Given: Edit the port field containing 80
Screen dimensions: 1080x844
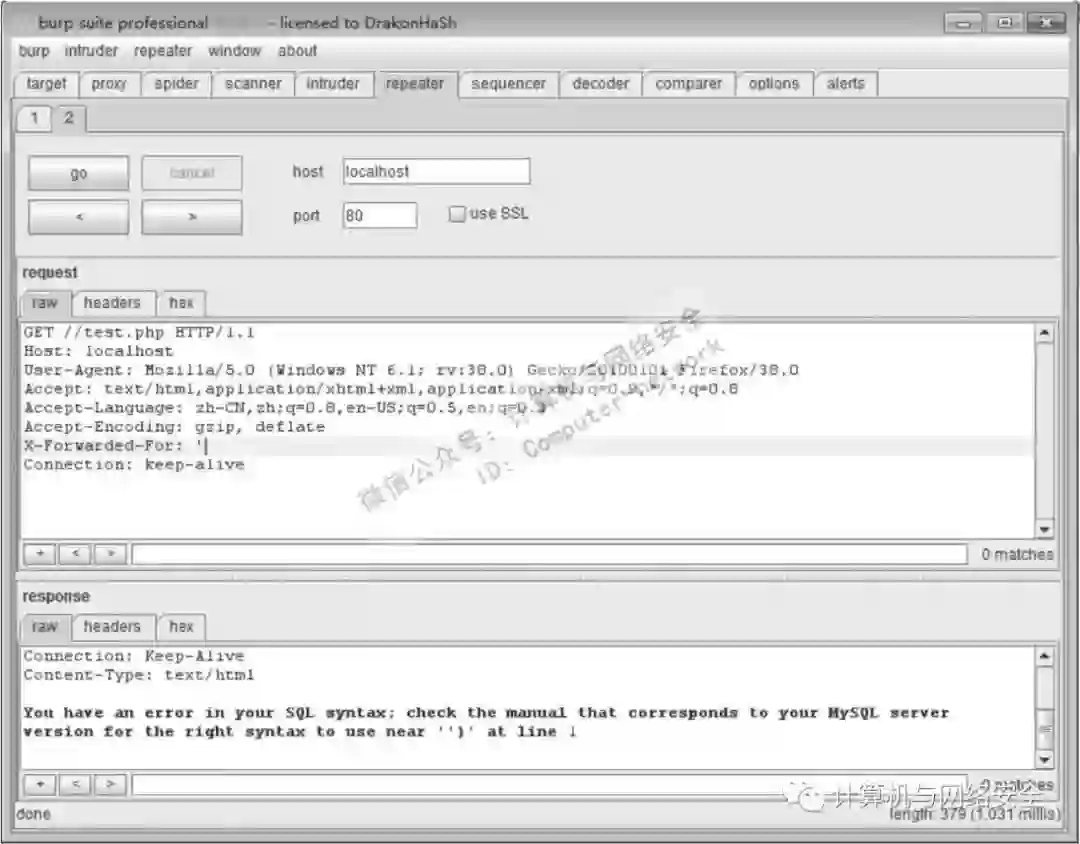Looking at the screenshot, I should (380, 216).
